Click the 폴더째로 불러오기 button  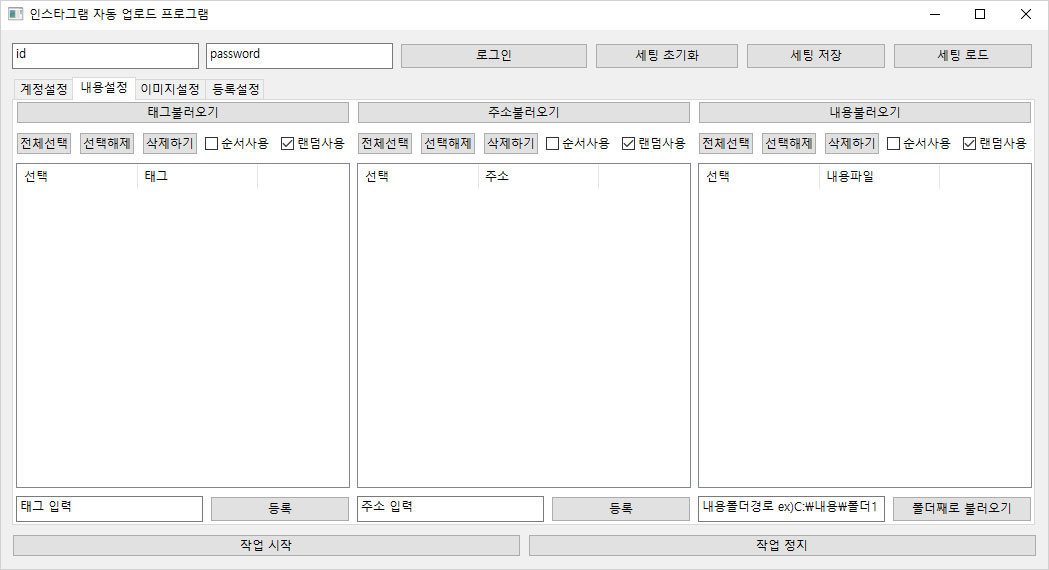[962, 508]
